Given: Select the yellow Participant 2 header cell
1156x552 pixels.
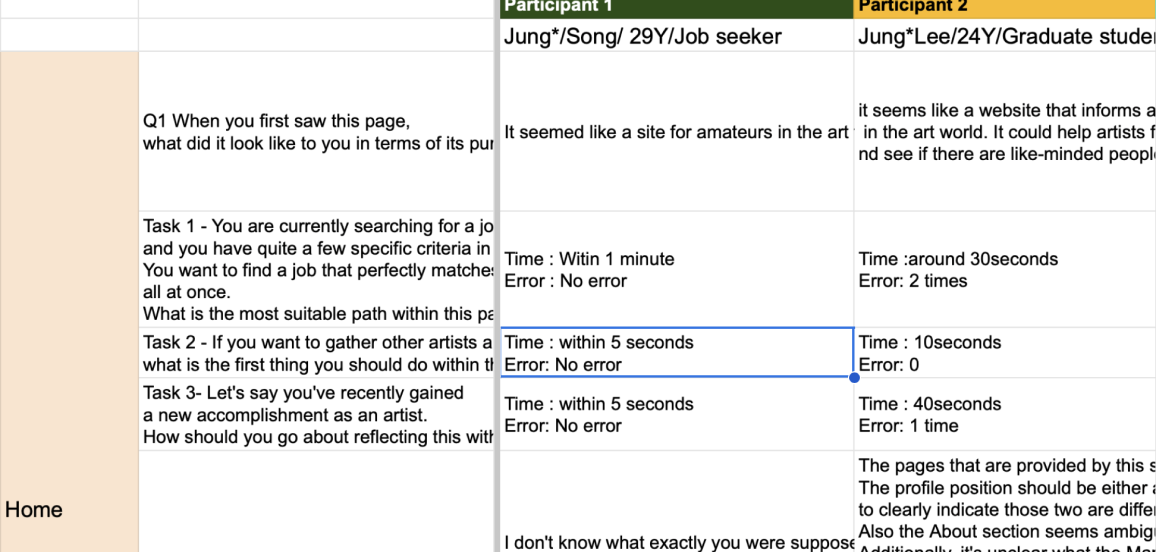Looking at the screenshot, I should [1004, 8].
